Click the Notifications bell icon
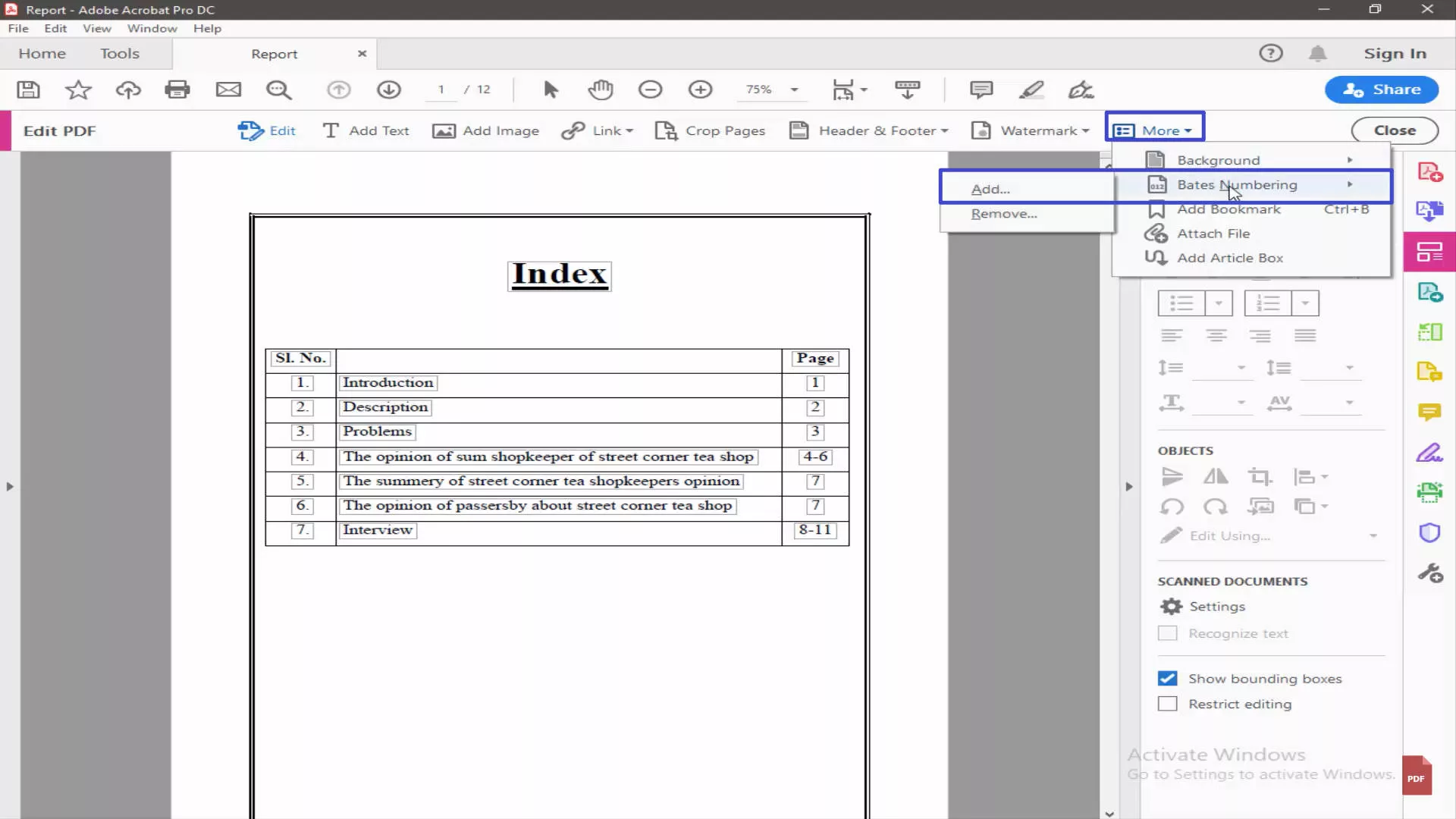The height and width of the screenshot is (819, 1456). coord(1318,53)
